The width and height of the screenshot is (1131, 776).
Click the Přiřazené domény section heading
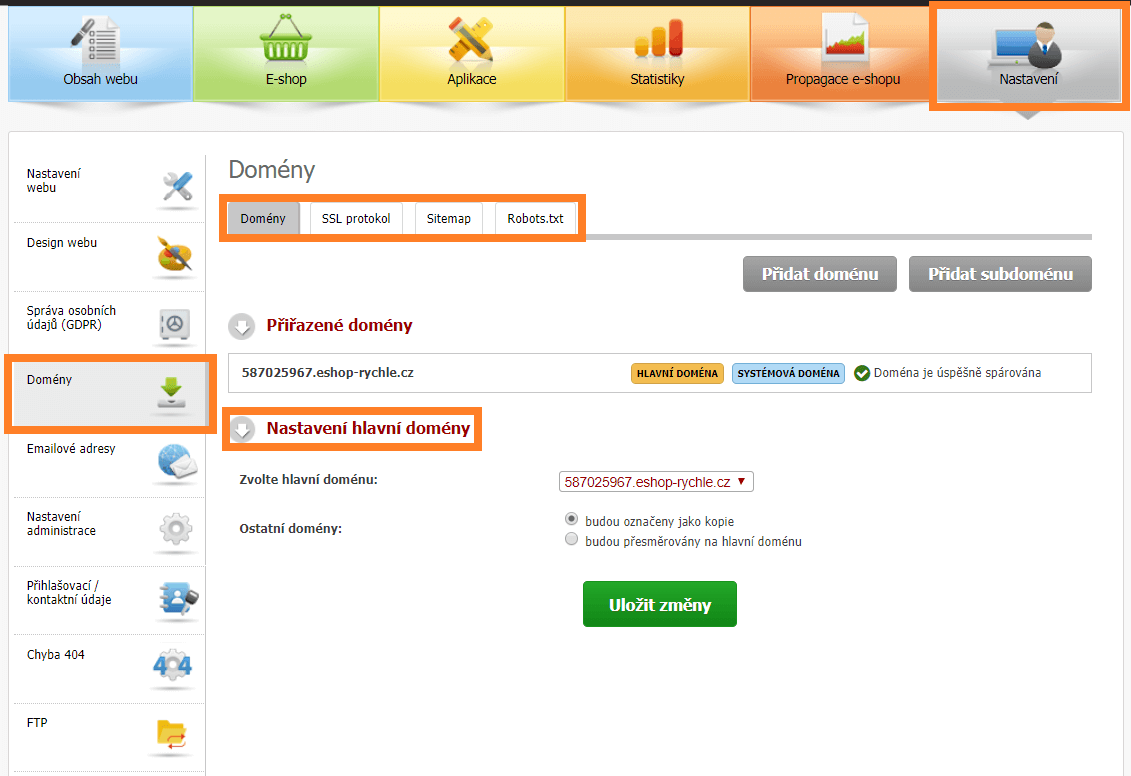[340, 325]
